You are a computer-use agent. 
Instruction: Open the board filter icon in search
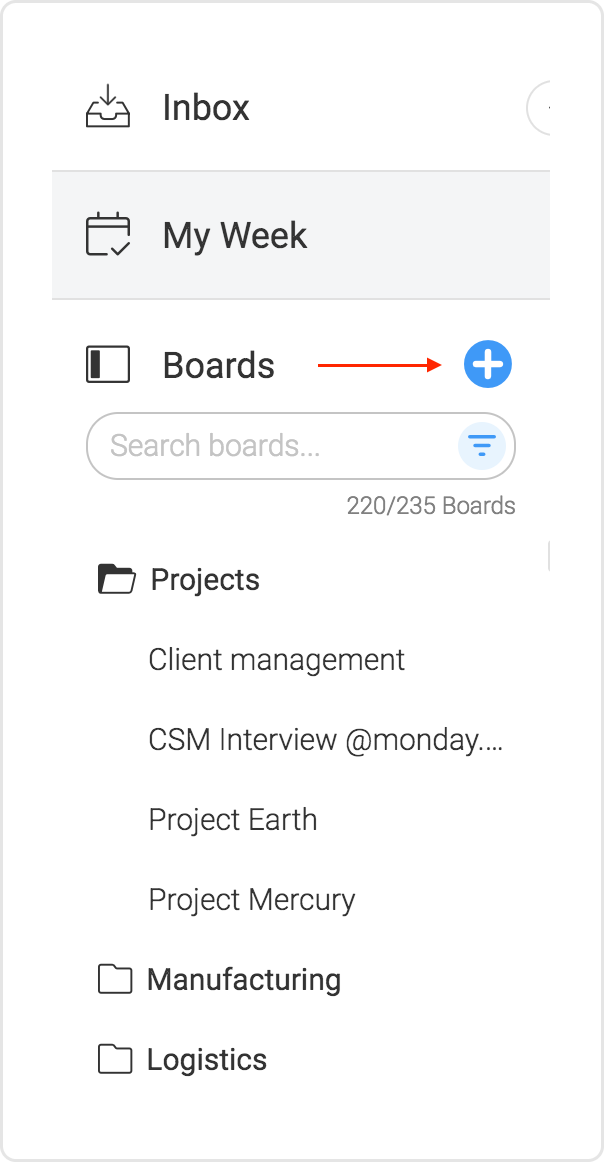tap(482, 446)
